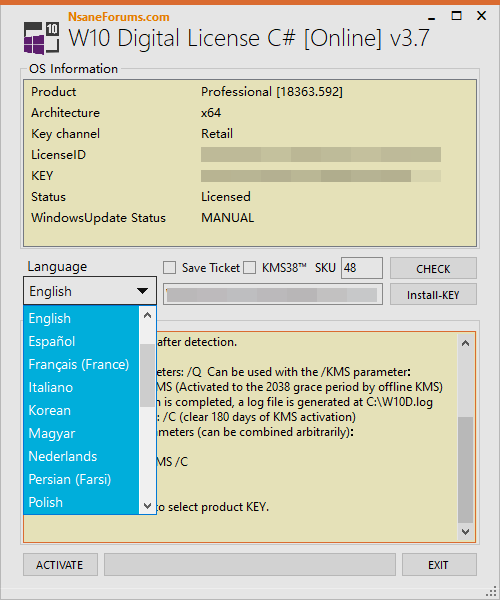Enable the Save Ticket checkbox
Viewport: 500px width, 600px height.
click(169, 267)
